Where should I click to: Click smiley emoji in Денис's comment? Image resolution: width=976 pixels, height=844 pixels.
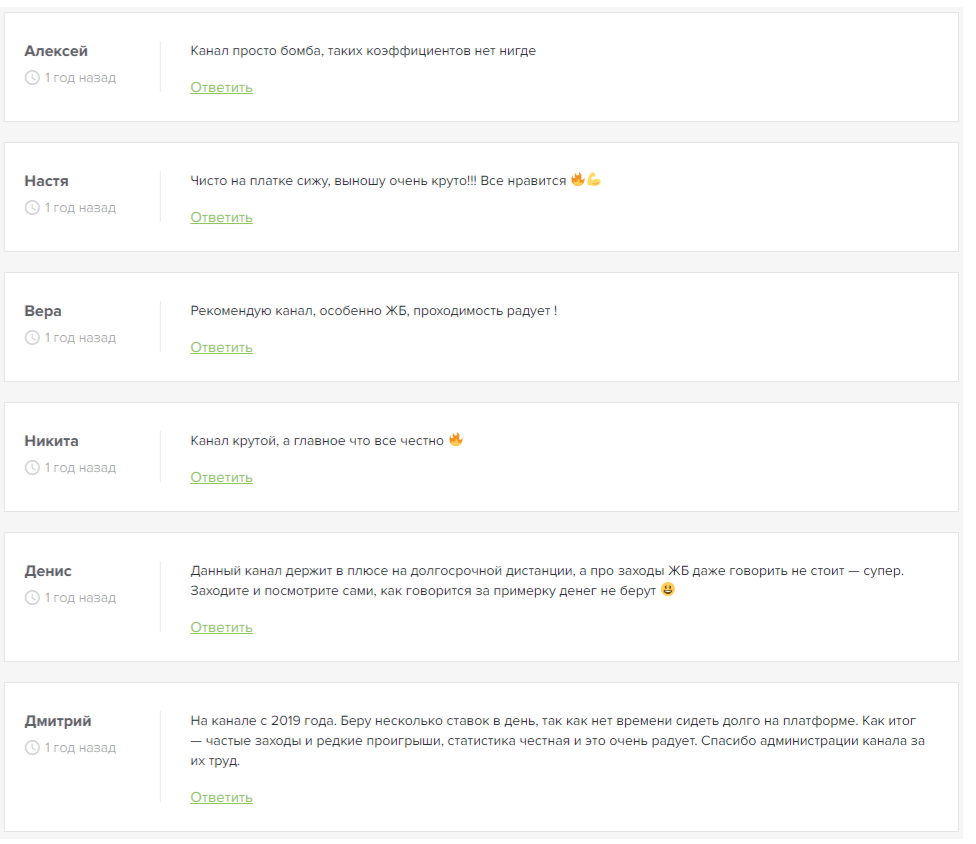click(667, 589)
